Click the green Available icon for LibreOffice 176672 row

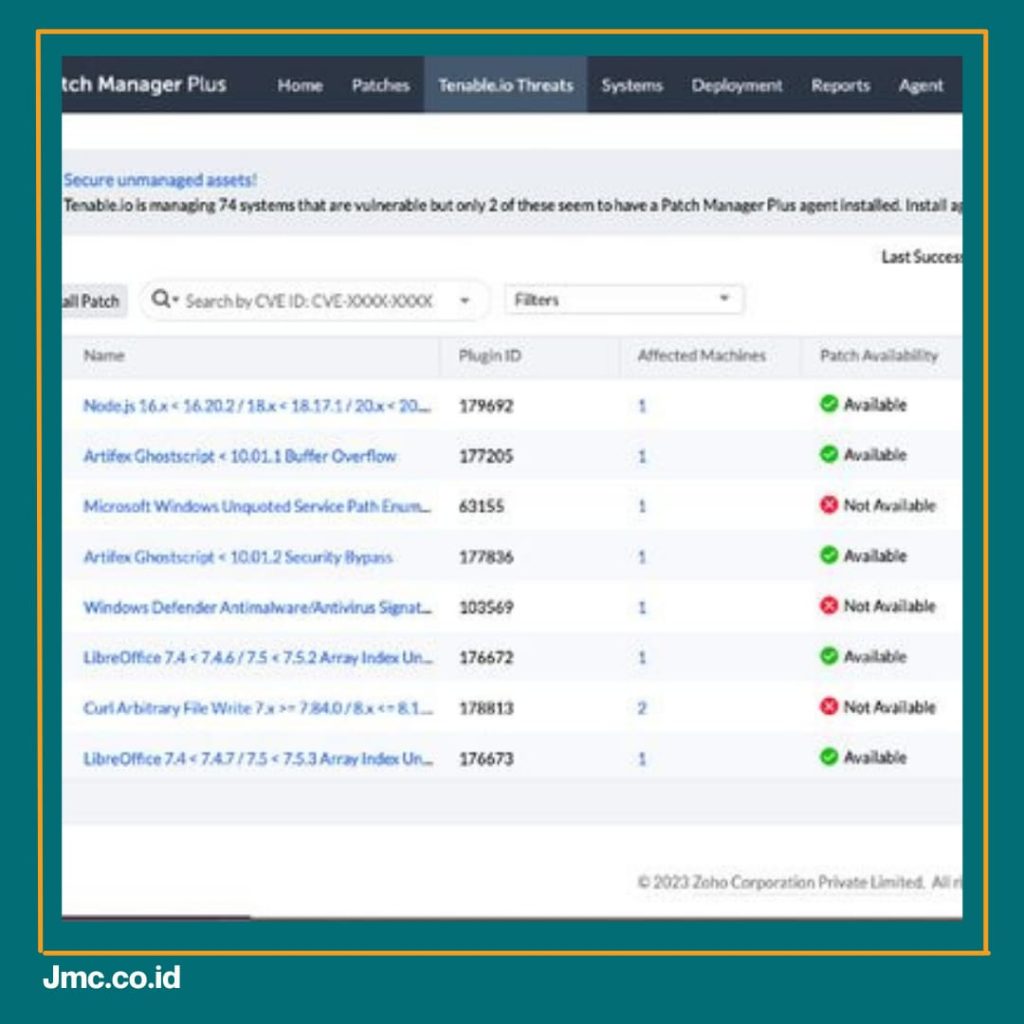click(828, 656)
